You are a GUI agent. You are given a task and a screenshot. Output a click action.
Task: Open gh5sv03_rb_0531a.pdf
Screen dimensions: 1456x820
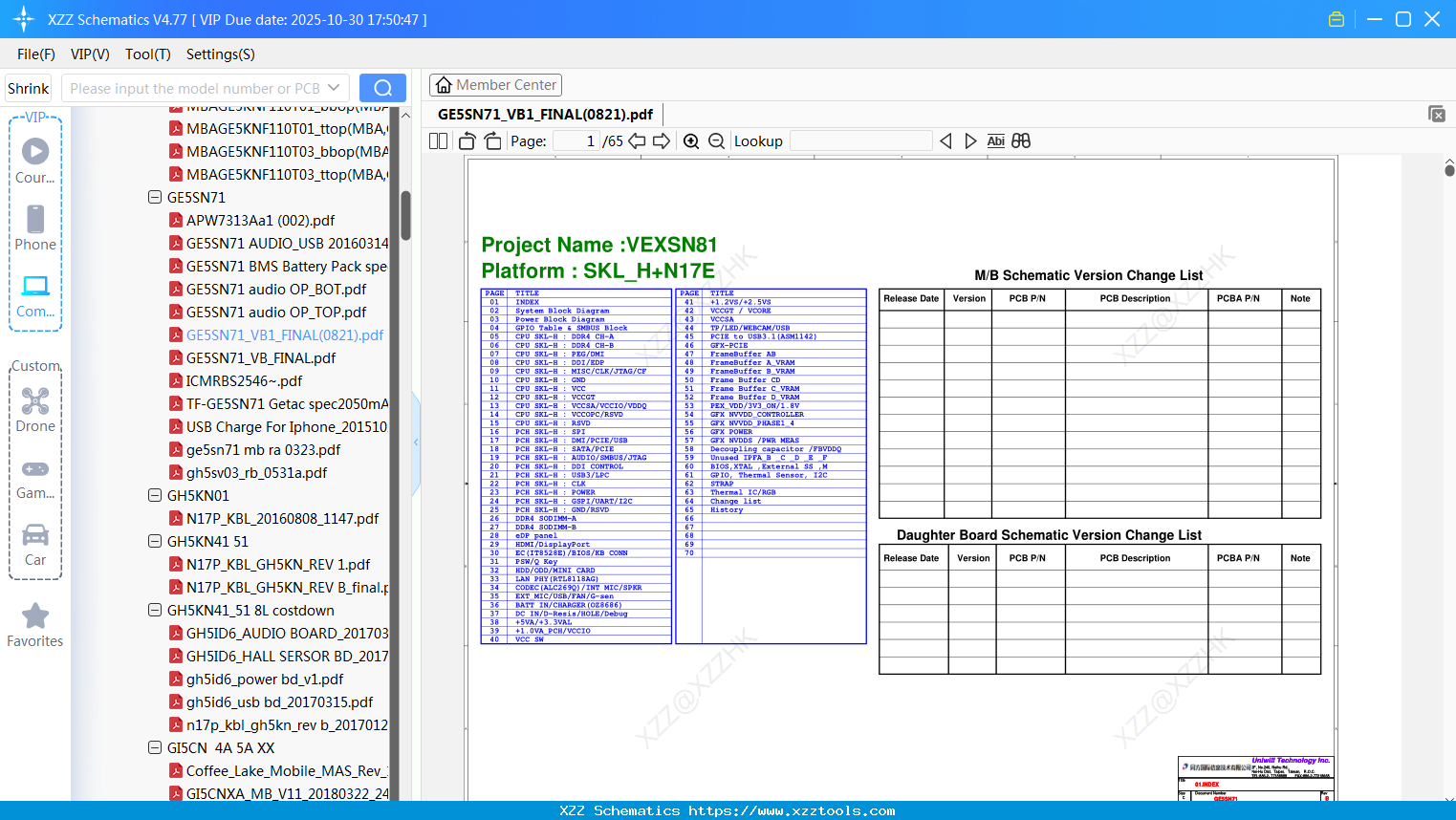(249, 473)
